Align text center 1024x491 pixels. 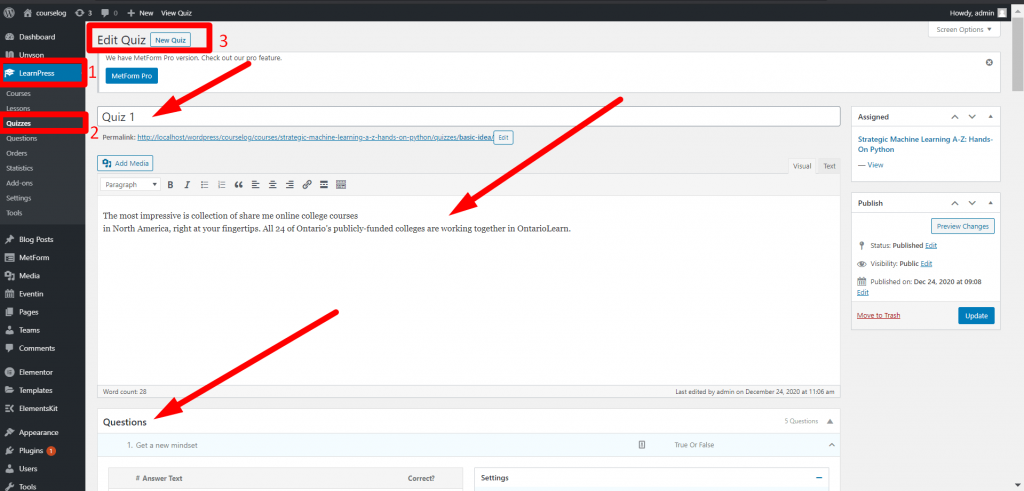pyautogui.click(x=272, y=185)
